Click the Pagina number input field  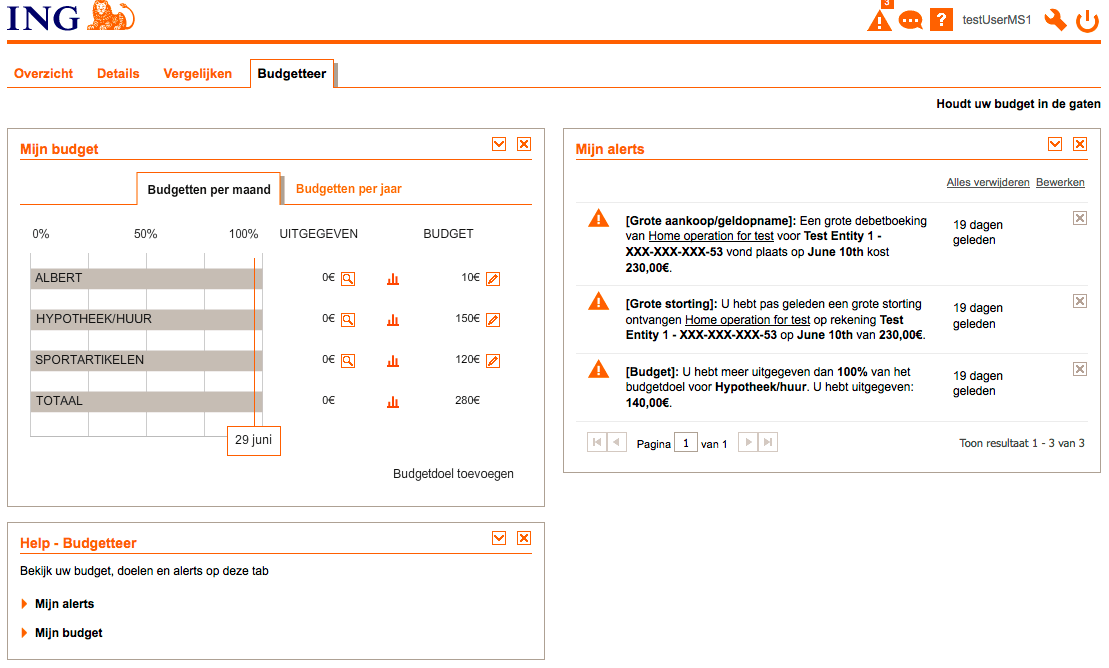point(685,443)
